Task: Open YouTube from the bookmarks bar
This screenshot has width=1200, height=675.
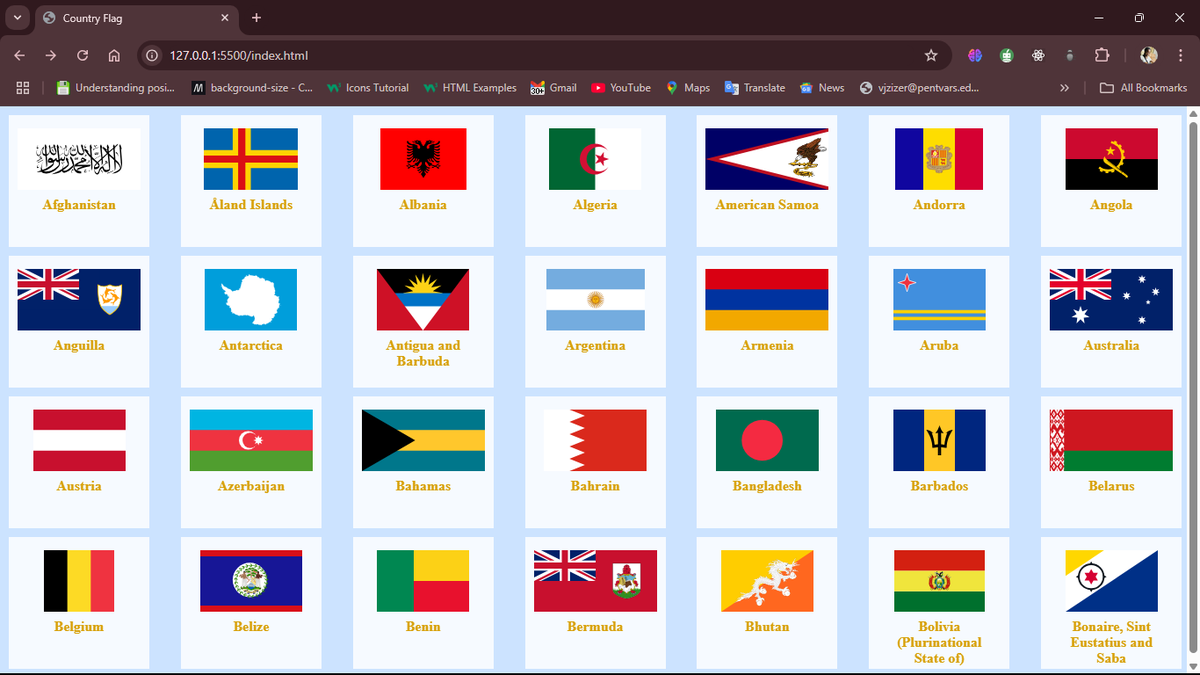Action: point(620,88)
